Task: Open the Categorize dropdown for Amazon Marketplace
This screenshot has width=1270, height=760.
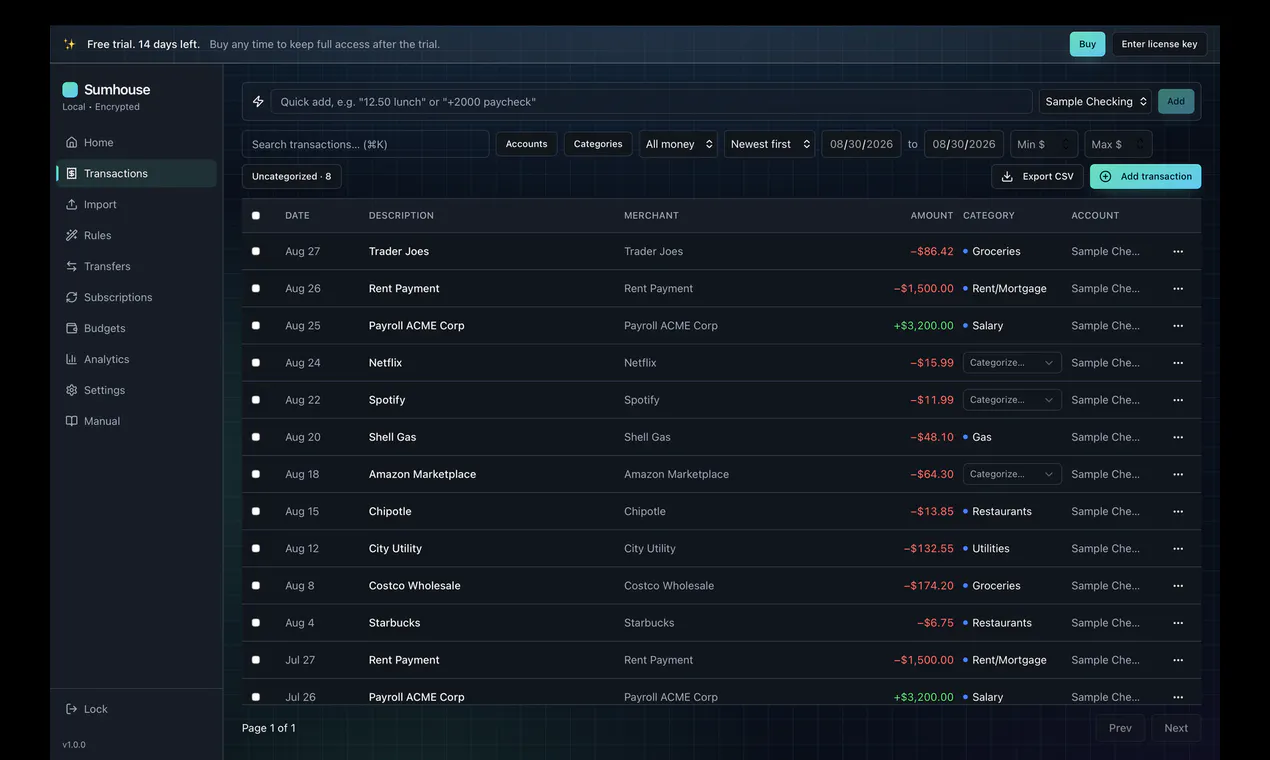Action: (x=1012, y=474)
